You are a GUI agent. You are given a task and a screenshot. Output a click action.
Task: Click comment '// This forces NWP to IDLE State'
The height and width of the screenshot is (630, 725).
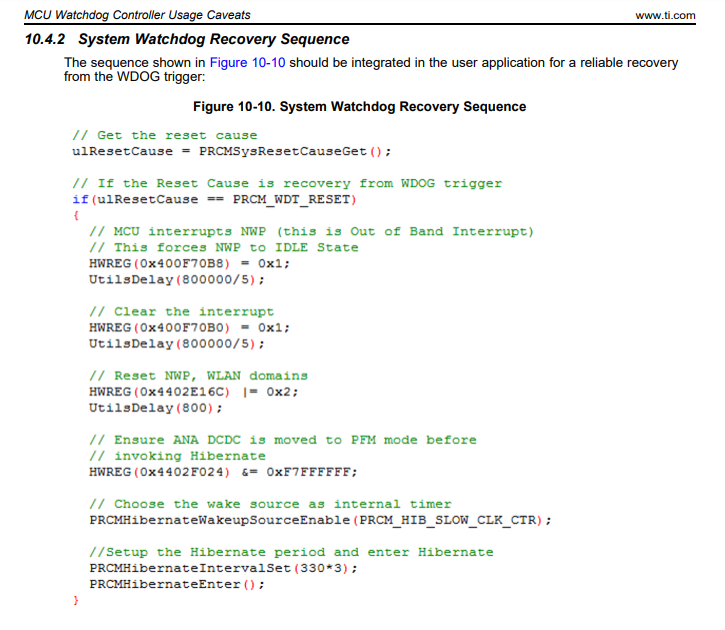click(224, 248)
